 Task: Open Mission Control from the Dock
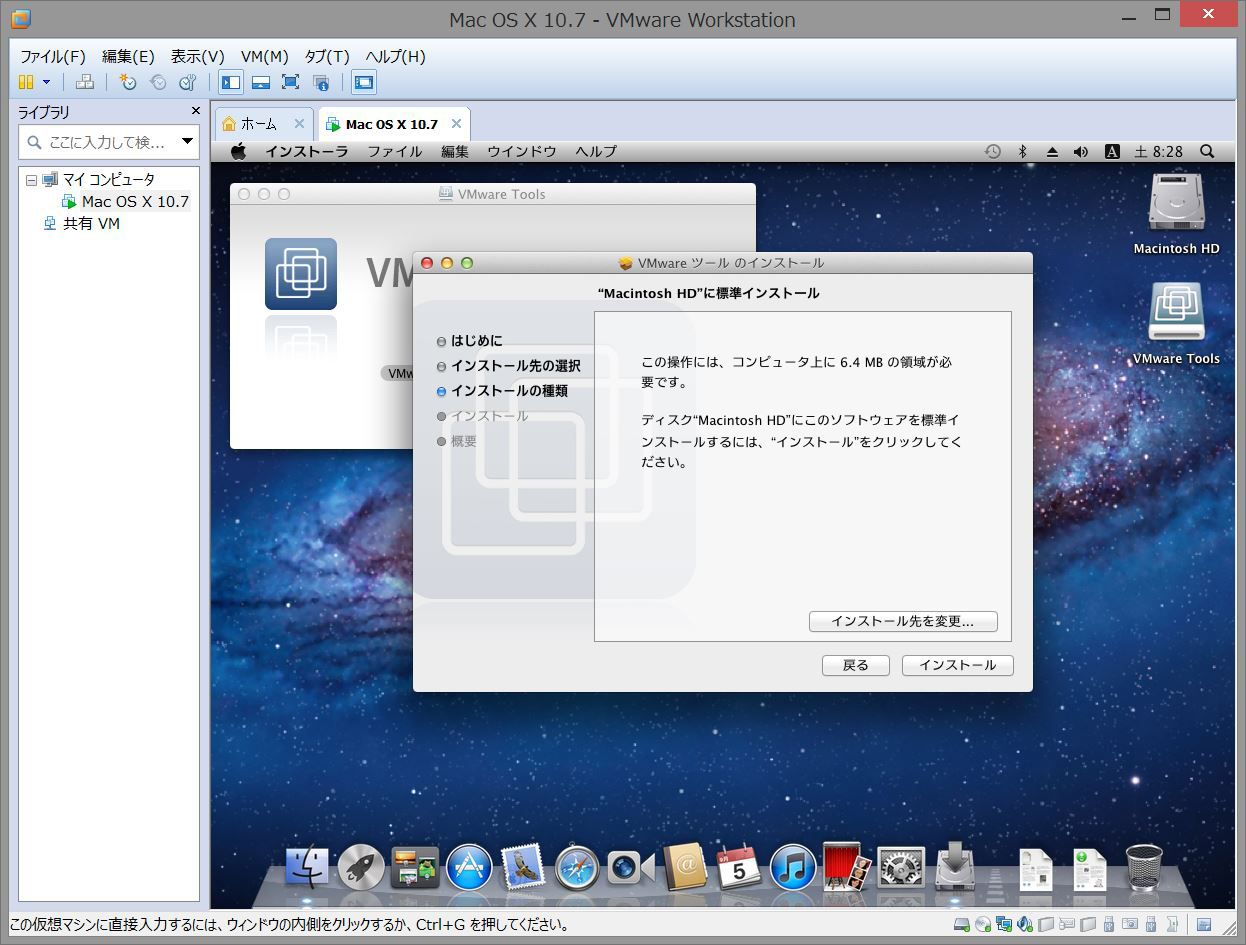[415, 866]
